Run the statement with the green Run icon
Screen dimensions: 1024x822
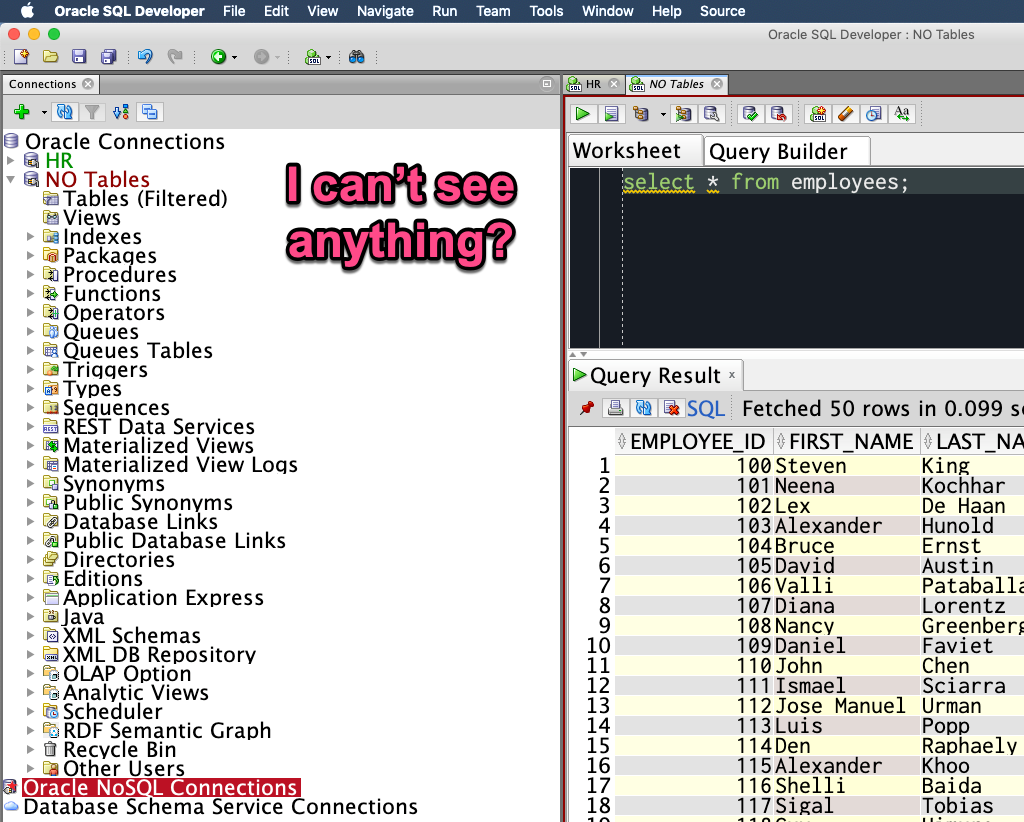pos(582,114)
